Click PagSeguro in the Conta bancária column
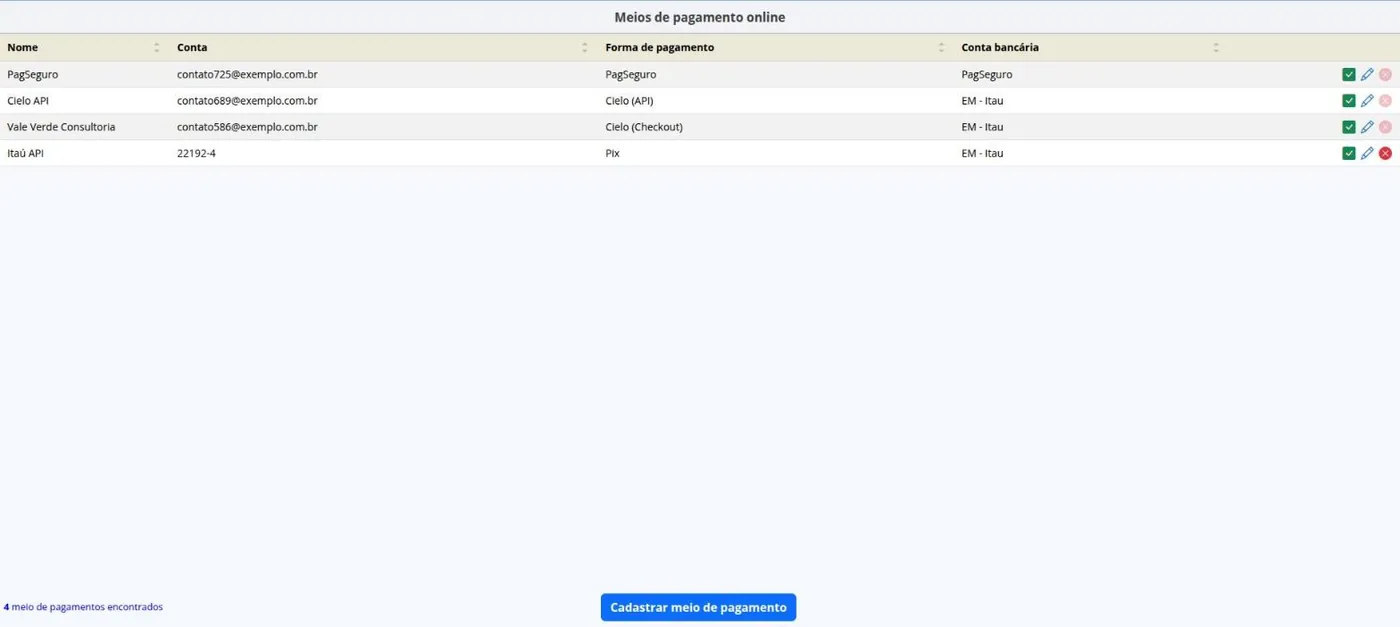Viewport: 1400px width, 627px height. pyautogui.click(x=987, y=74)
